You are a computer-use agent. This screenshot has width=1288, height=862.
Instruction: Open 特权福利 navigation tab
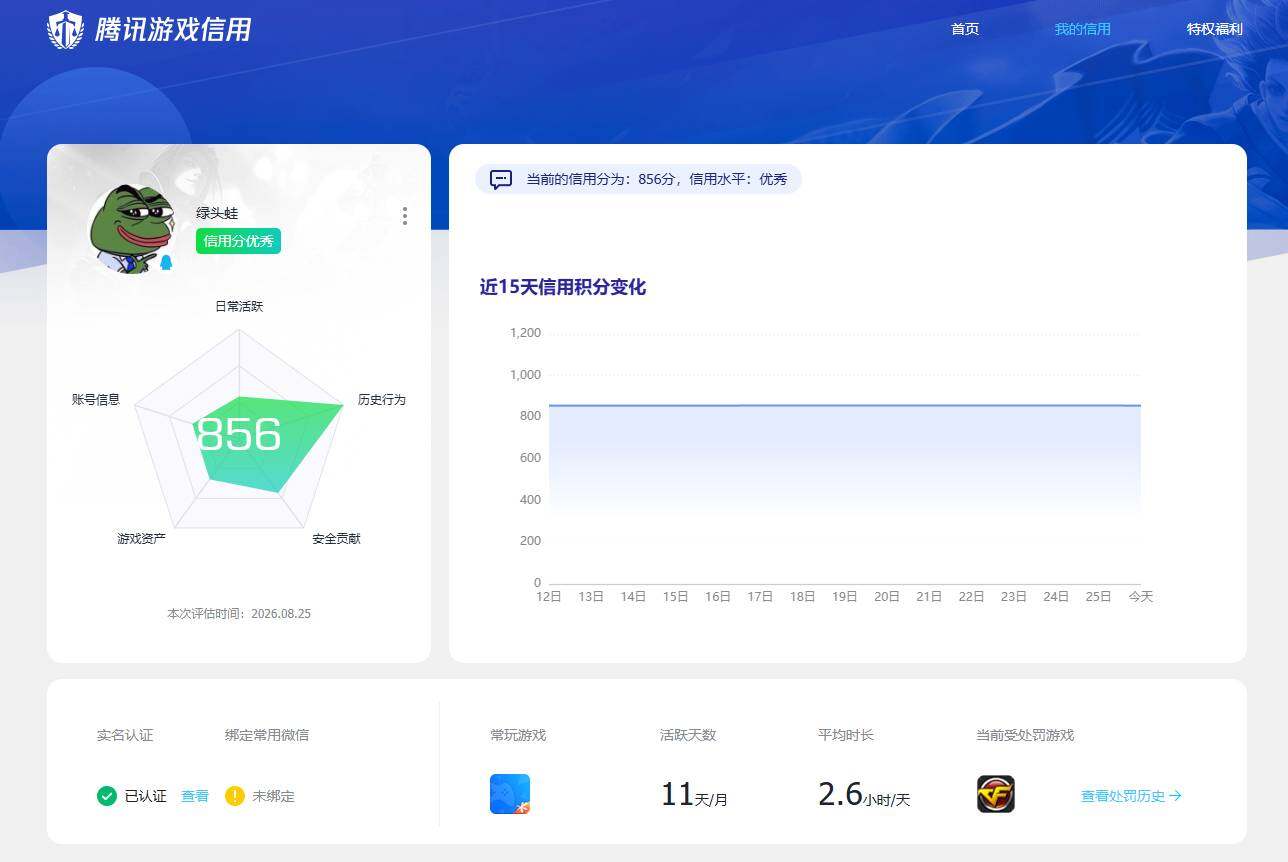pyautogui.click(x=1215, y=29)
